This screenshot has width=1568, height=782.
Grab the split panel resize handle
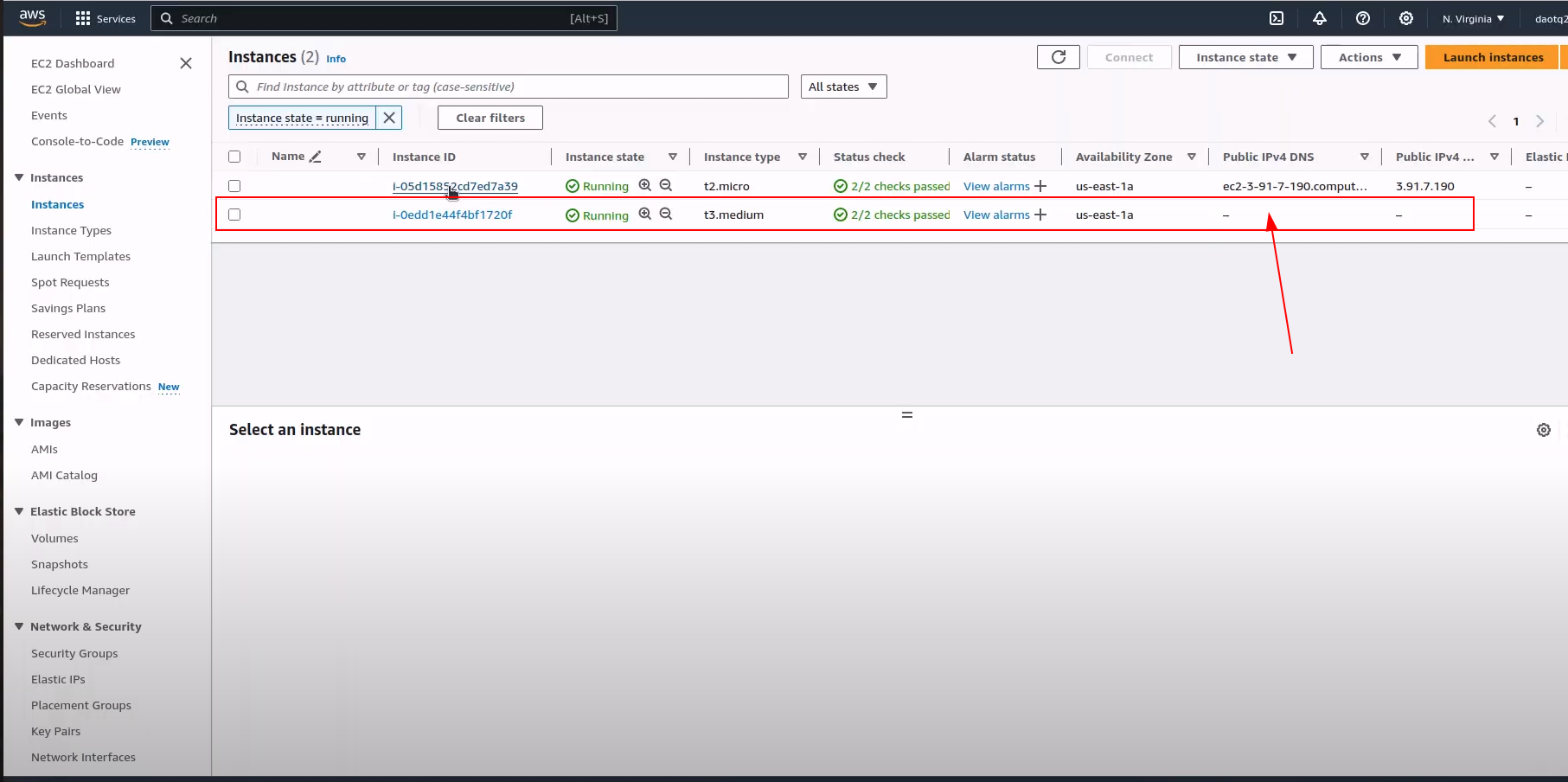click(x=907, y=415)
